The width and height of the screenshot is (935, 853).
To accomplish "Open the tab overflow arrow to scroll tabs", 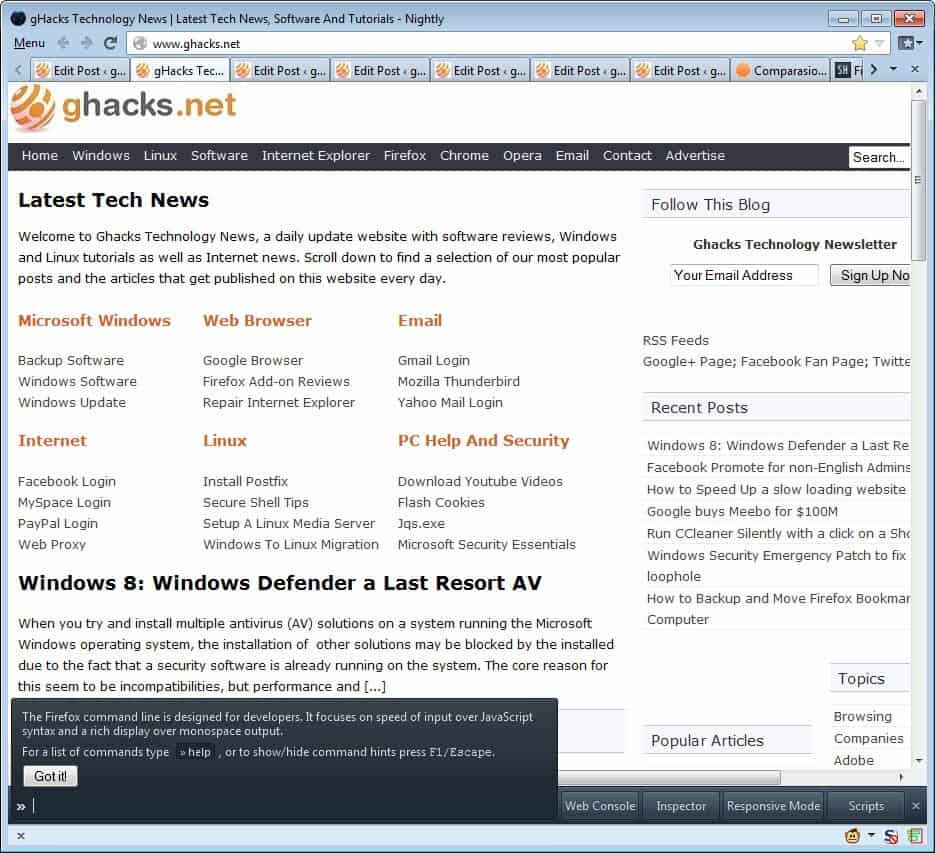I will 873,69.
